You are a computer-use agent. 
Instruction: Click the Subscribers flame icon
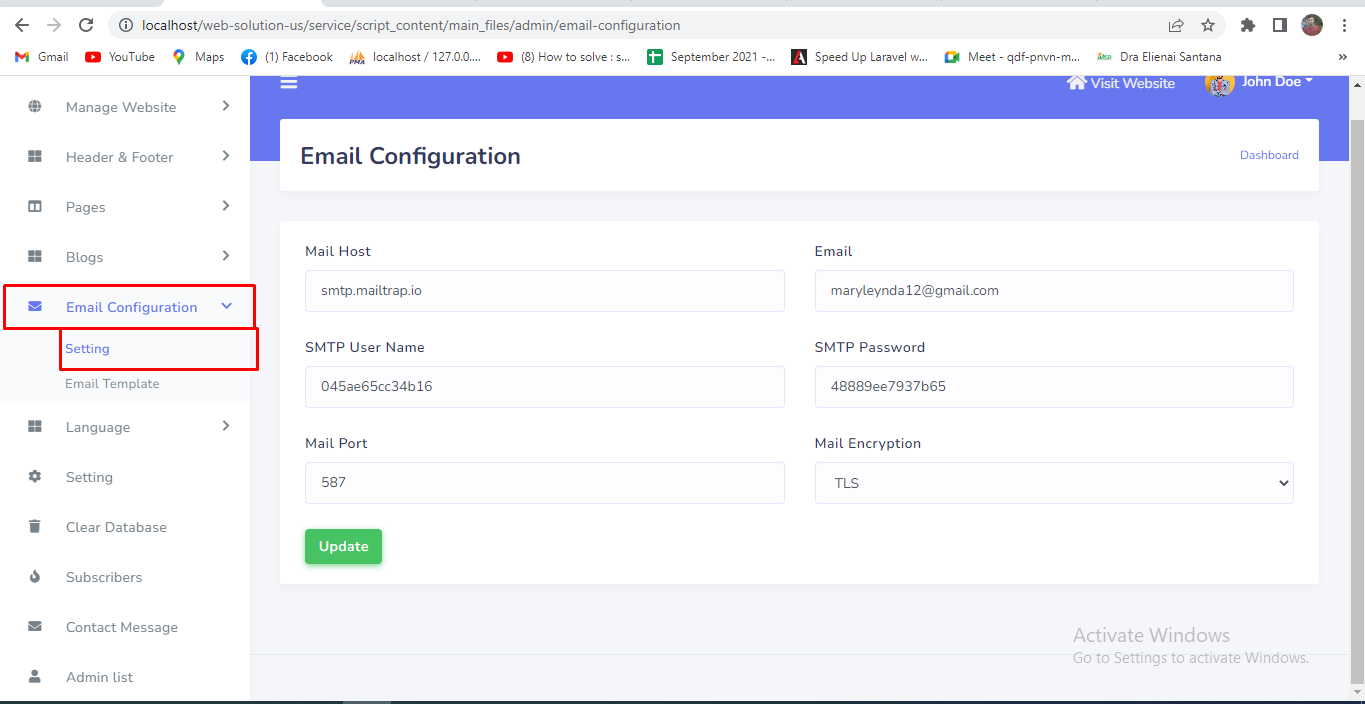tap(35, 577)
